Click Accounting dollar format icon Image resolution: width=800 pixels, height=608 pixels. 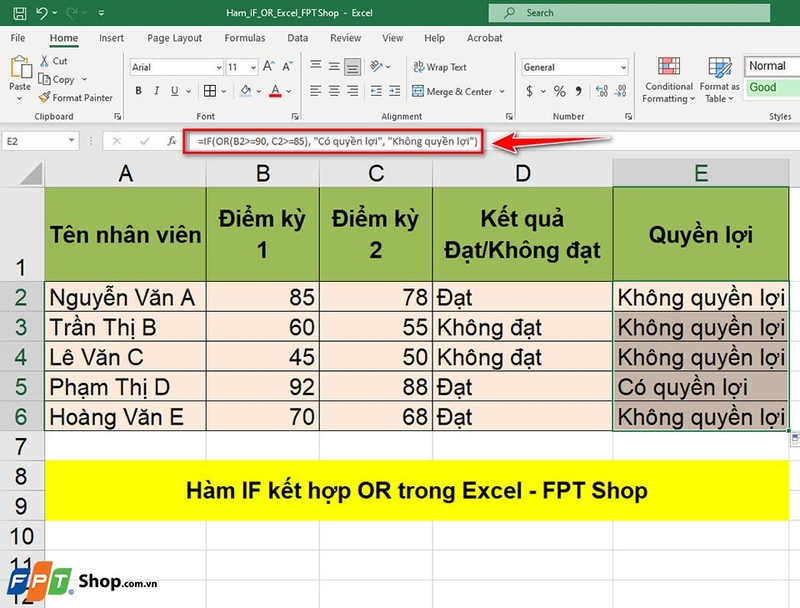[530, 91]
